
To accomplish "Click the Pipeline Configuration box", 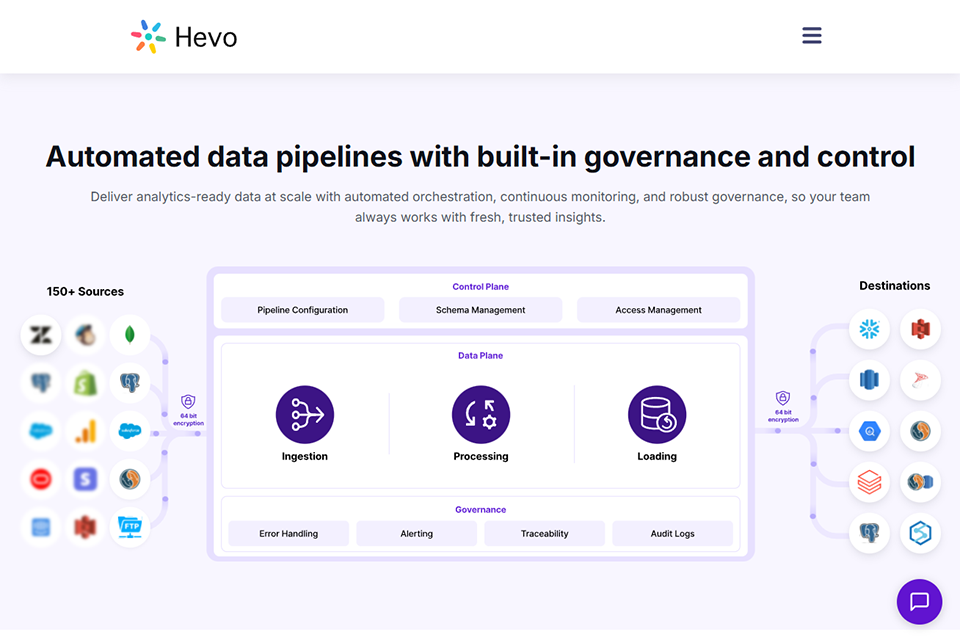I will (x=302, y=310).
